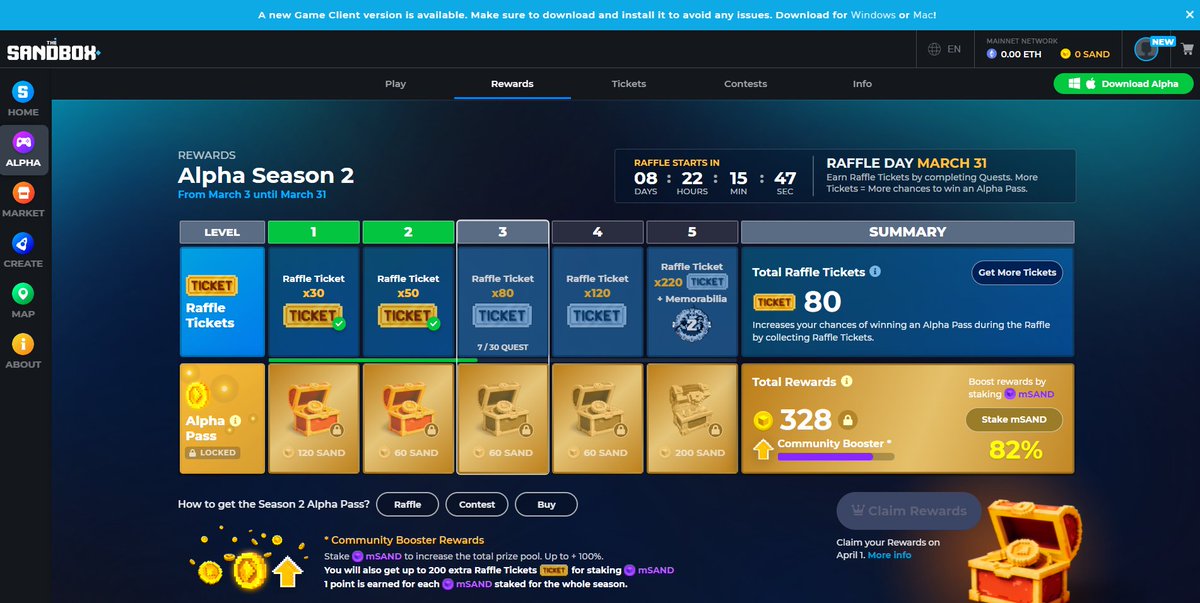Viewport: 1200px width, 603px height.
Task: Open the About info sidebar icon
Action: tap(23, 343)
